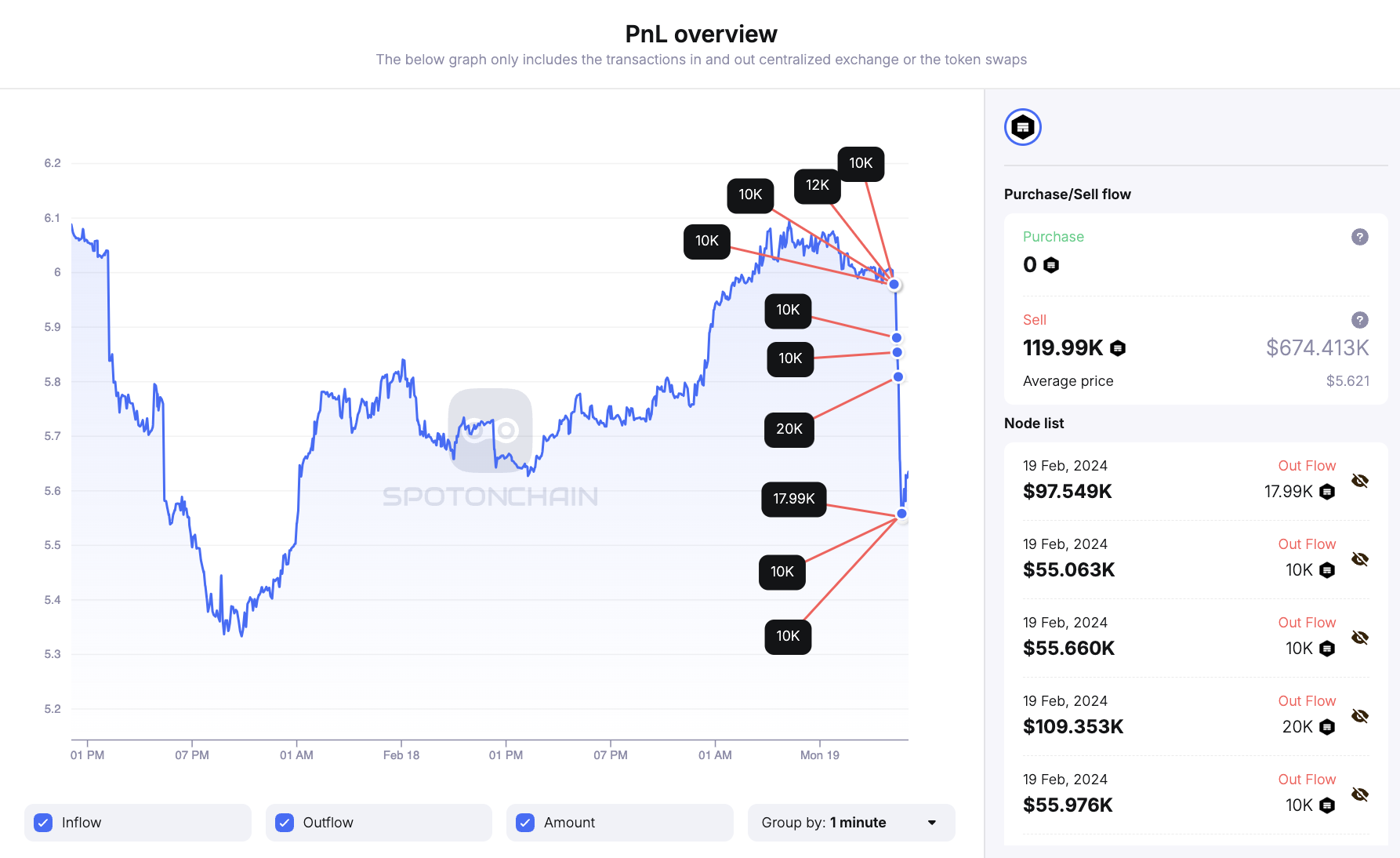1400x858 pixels.
Task: Toggle the Amount checkbox
Action: [524, 823]
